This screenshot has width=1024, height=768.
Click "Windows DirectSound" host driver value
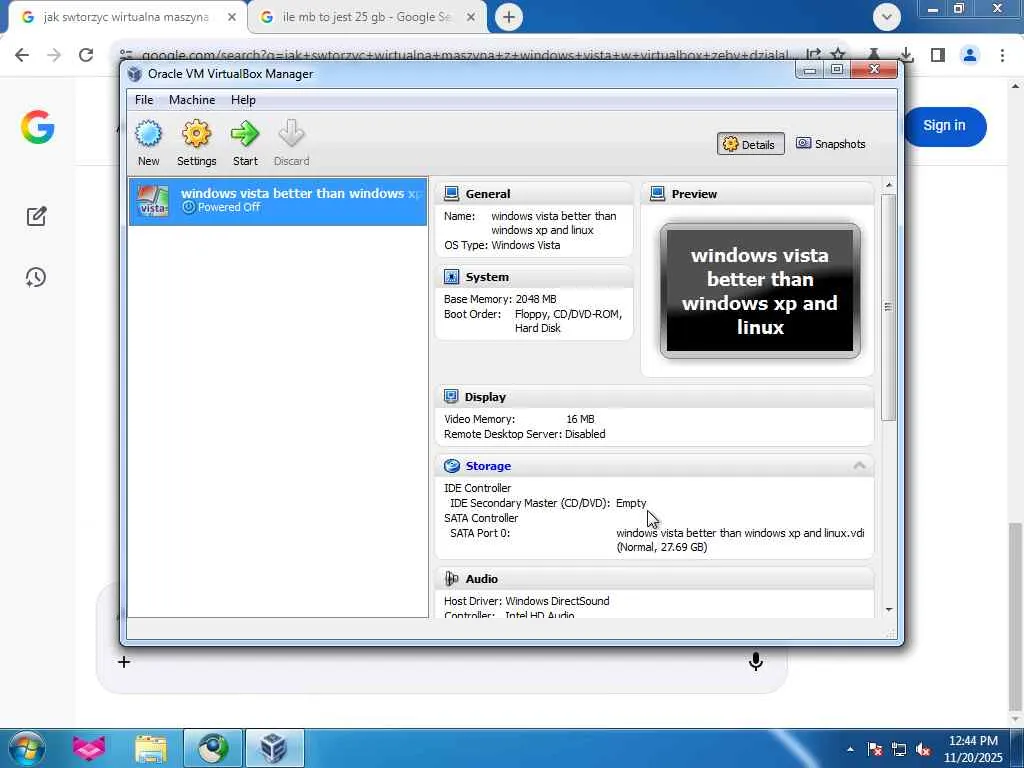557,601
